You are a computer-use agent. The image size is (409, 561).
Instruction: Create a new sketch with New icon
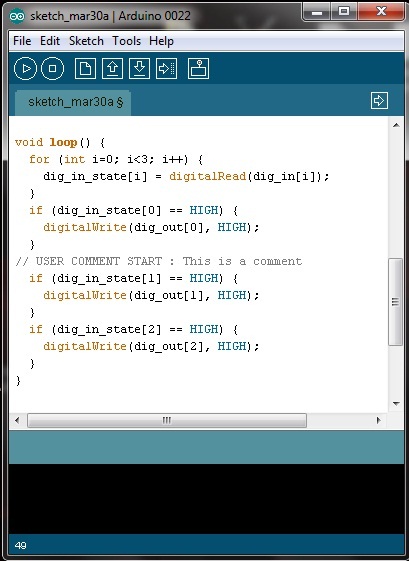point(85,68)
